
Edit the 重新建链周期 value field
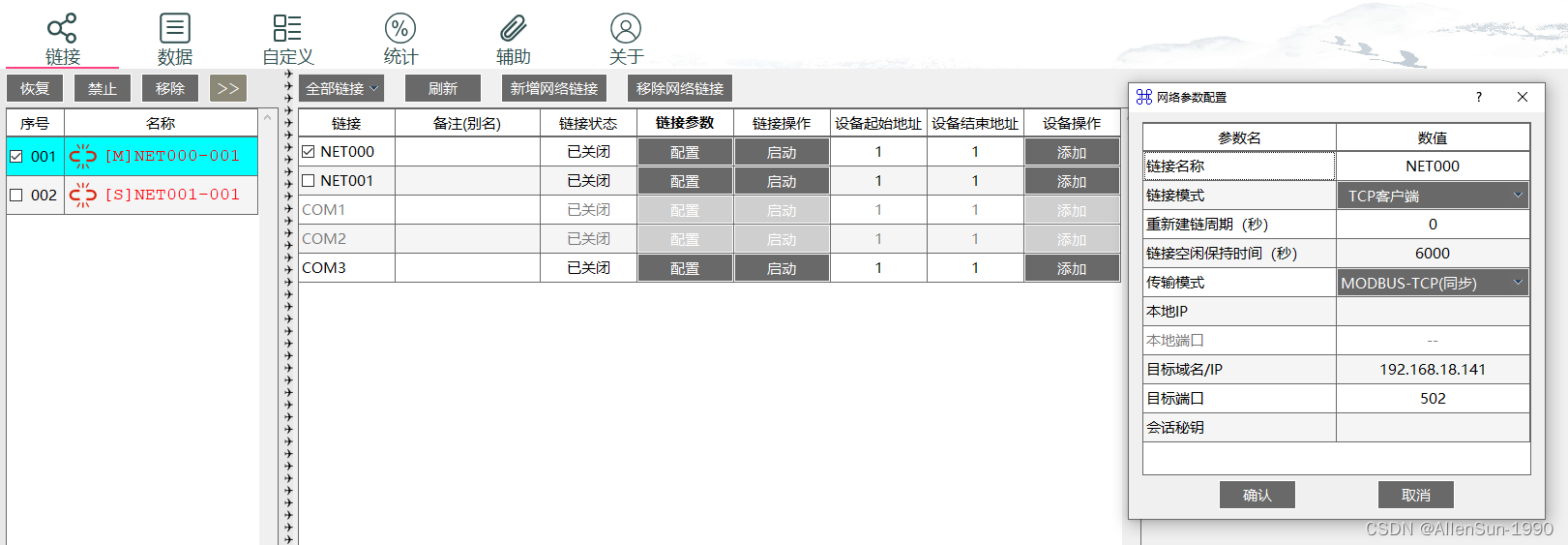tap(1433, 225)
